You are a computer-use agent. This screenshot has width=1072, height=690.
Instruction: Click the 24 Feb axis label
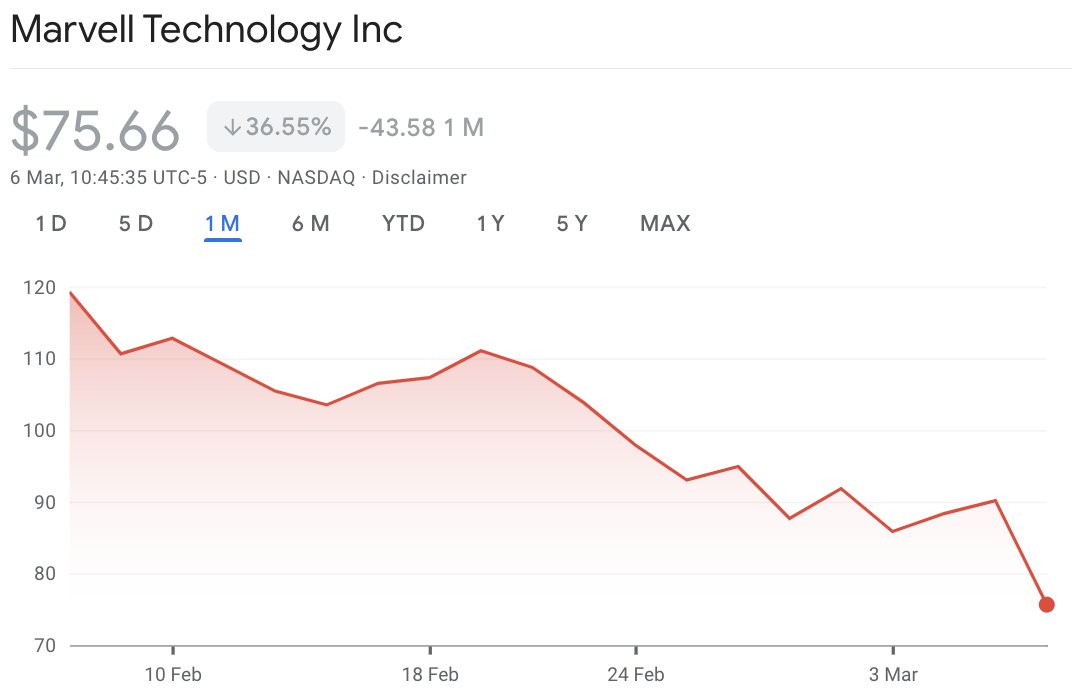(636, 675)
